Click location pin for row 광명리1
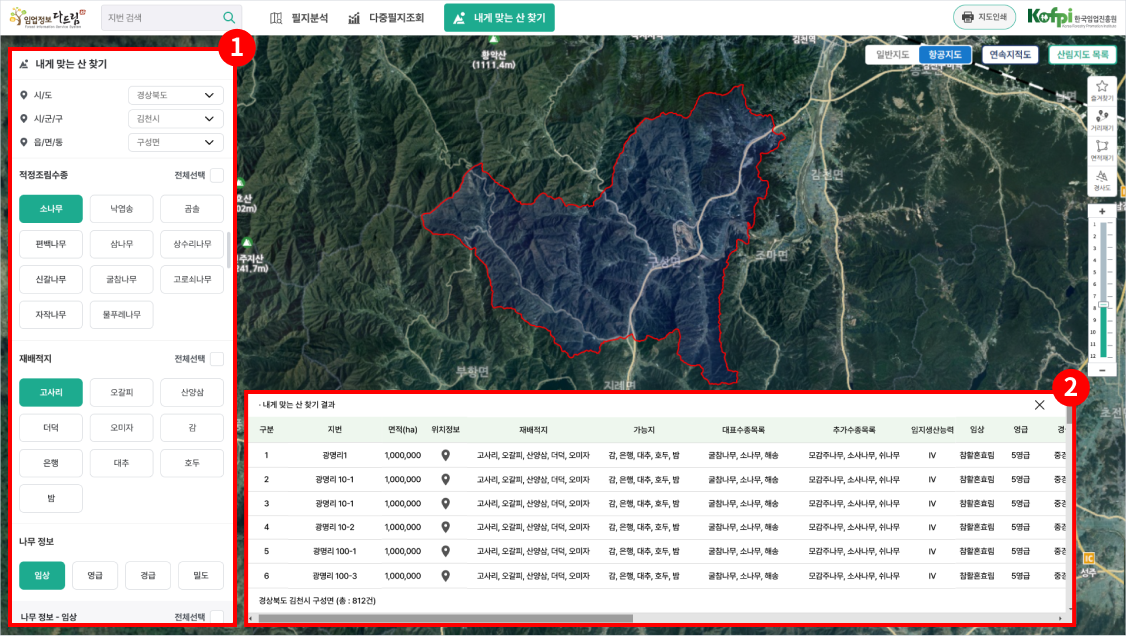The image size is (1126, 636). 445,455
